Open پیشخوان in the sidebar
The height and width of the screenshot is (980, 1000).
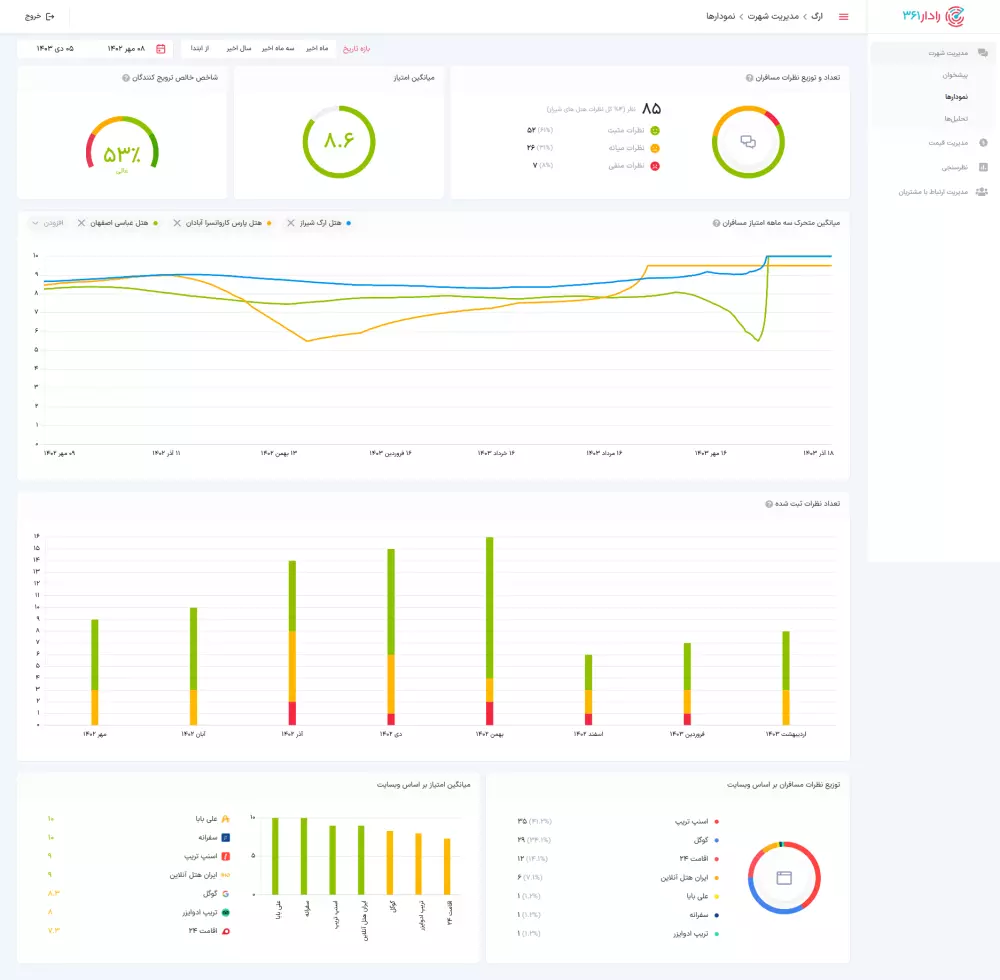[x=955, y=75]
